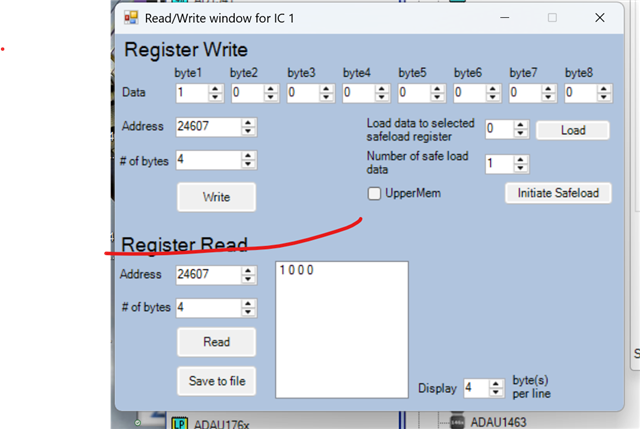
Task: Click safeload register number field
Action: 499,129
